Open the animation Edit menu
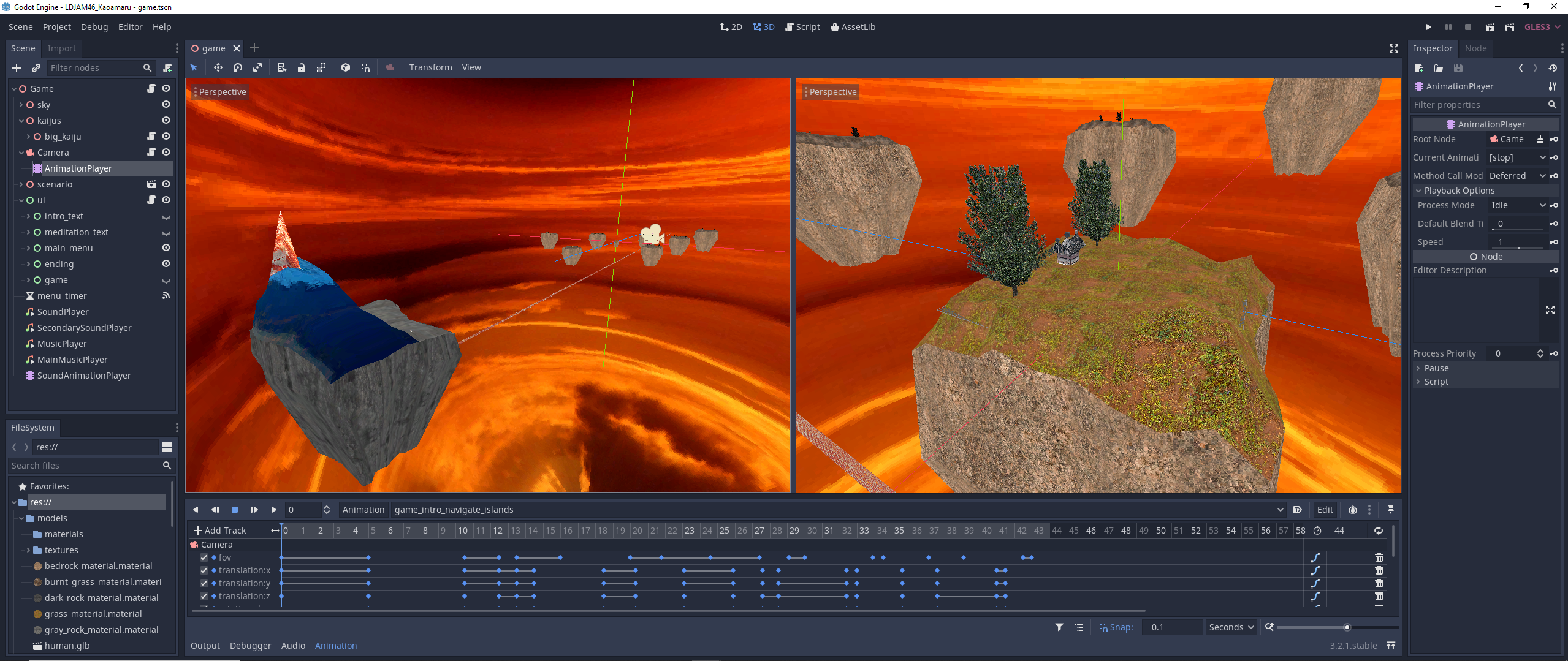This screenshot has width=1568, height=661. pos(1325,510)
